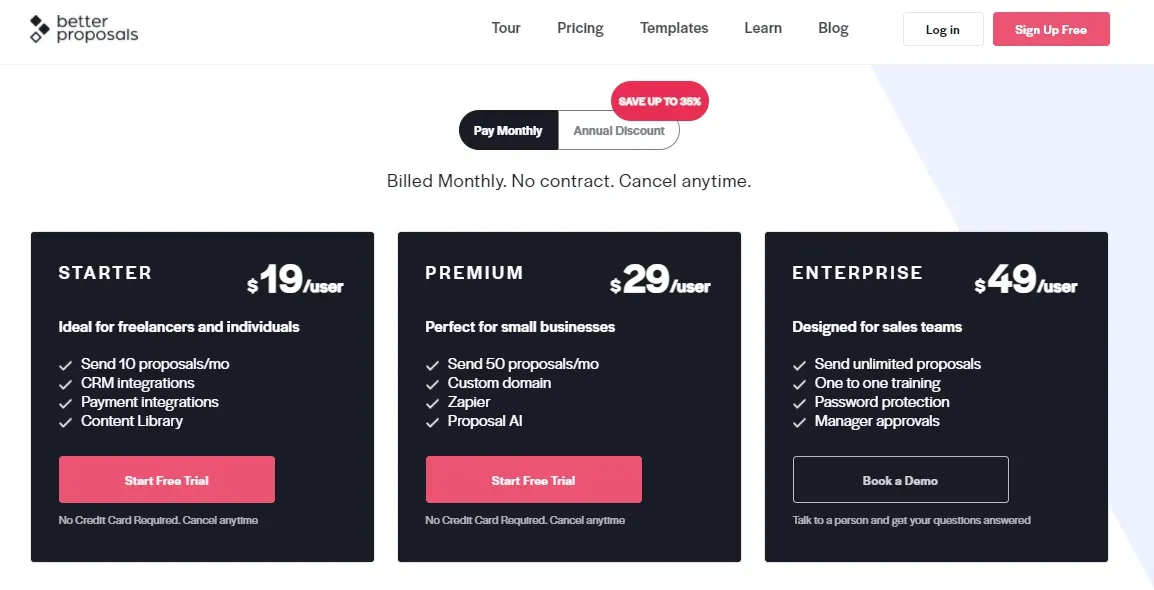Click the checkmark beside Custom domain
Viewport: 1154px width, 590px height.
[x=432, y=383]
